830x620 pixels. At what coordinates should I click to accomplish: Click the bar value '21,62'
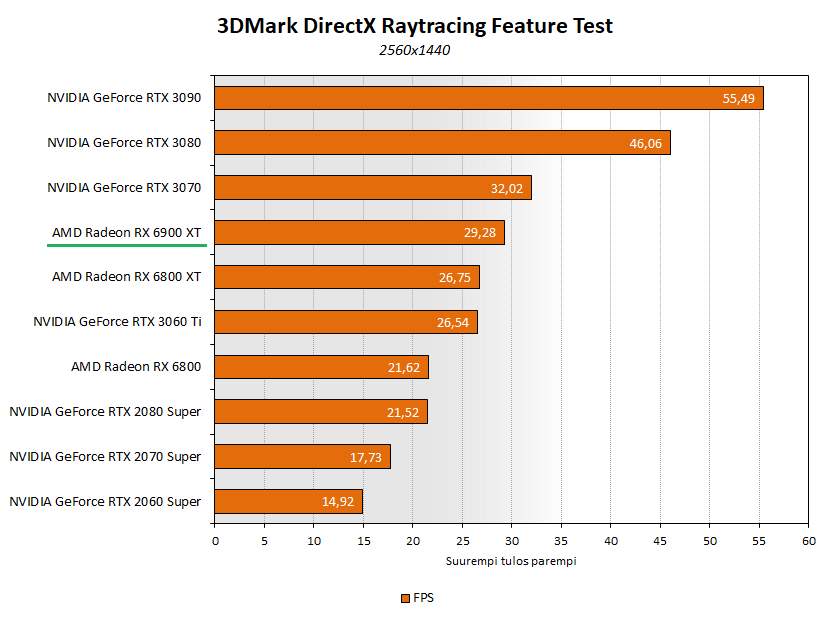coord(404,368)
